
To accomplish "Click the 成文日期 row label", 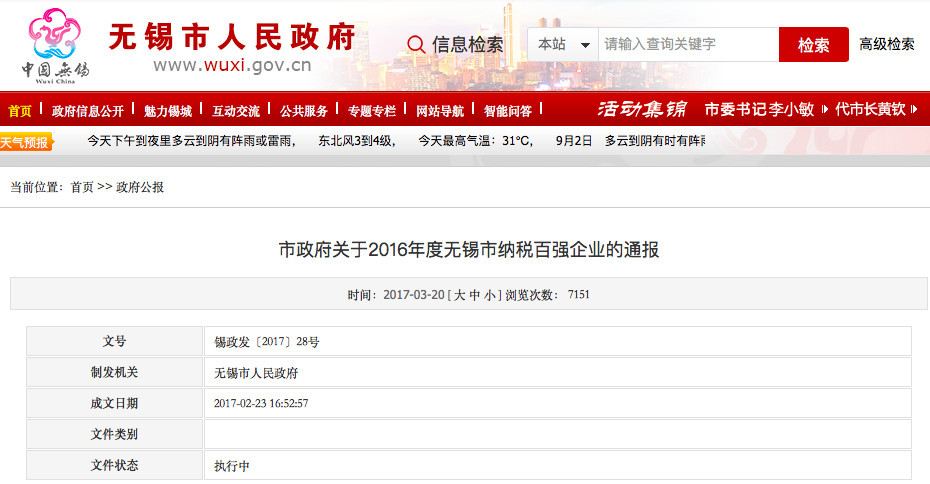I will point(114,403).
